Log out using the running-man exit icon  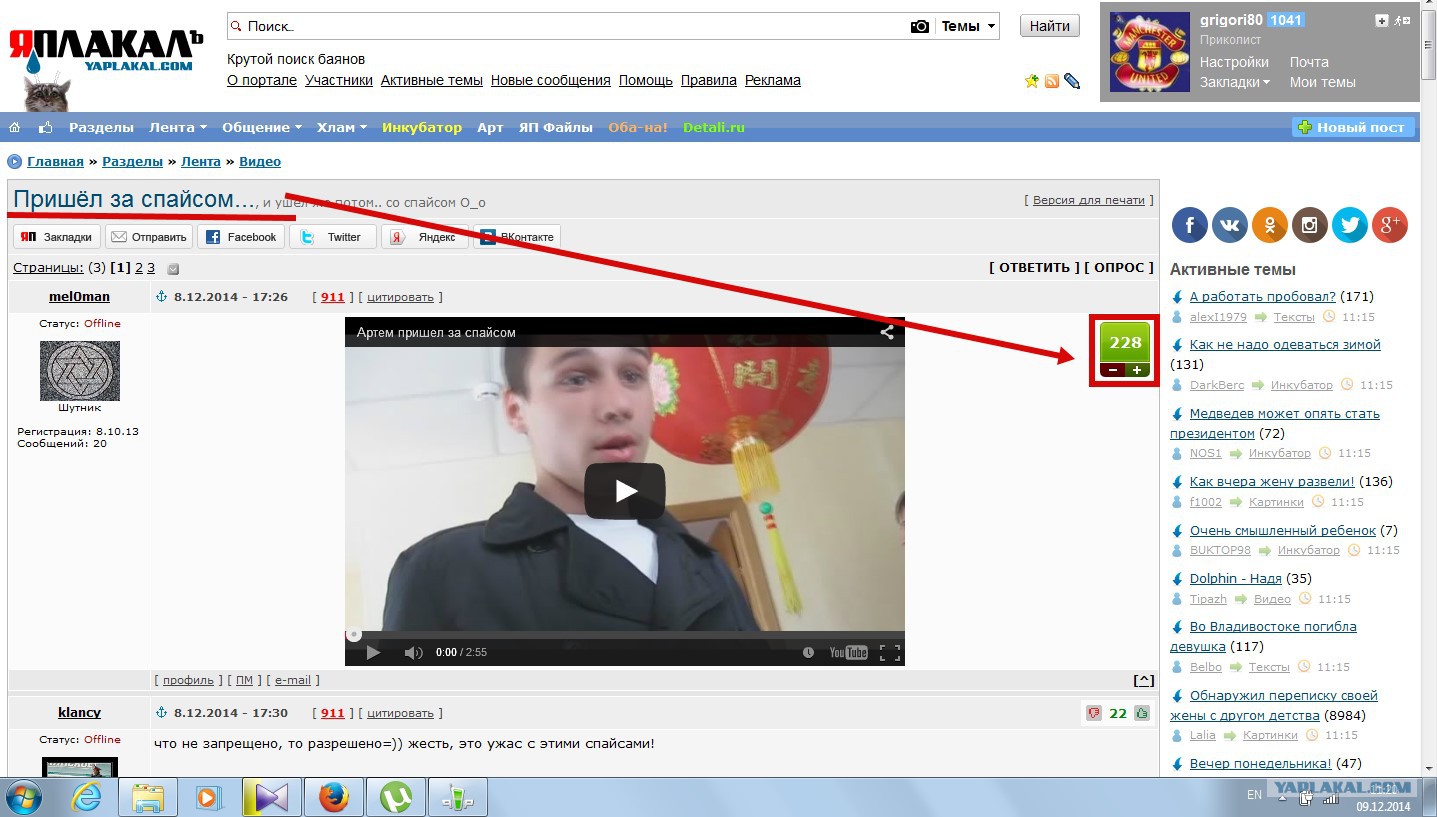tap(1402, 20)
